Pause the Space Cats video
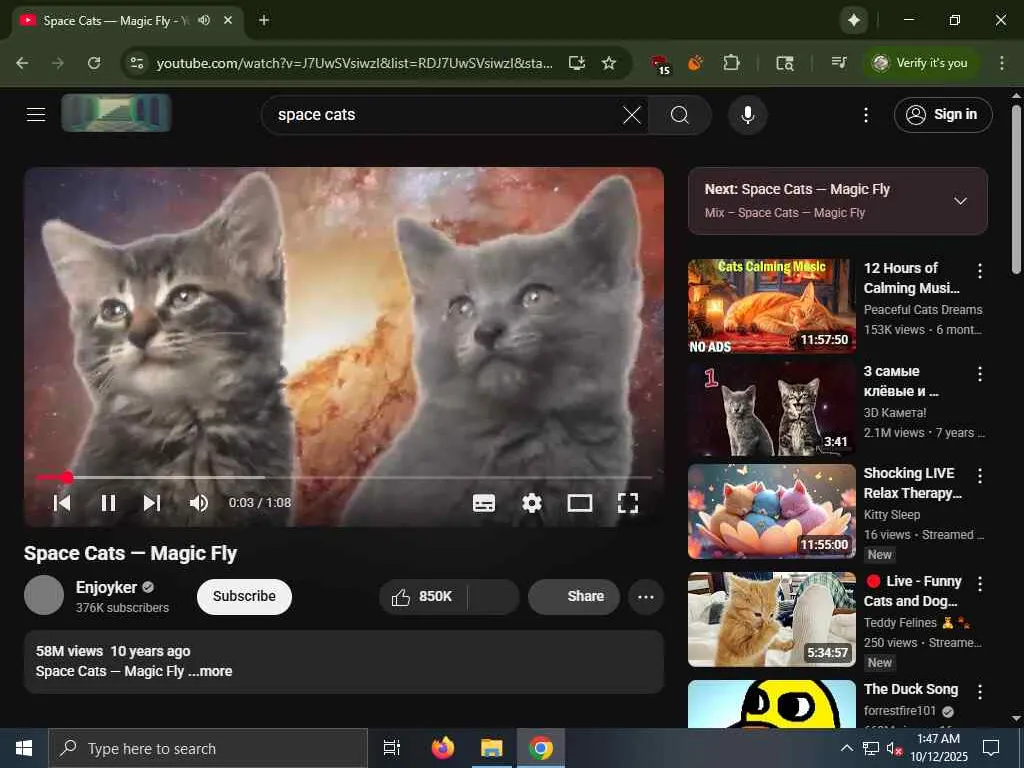Viewport: 1024px width, 768px height. click(x=108, y=503)
